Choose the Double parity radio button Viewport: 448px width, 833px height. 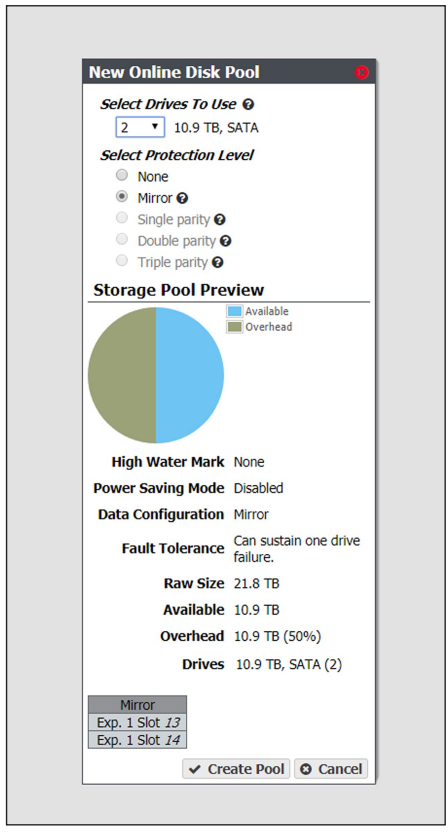tap(122, 239)
